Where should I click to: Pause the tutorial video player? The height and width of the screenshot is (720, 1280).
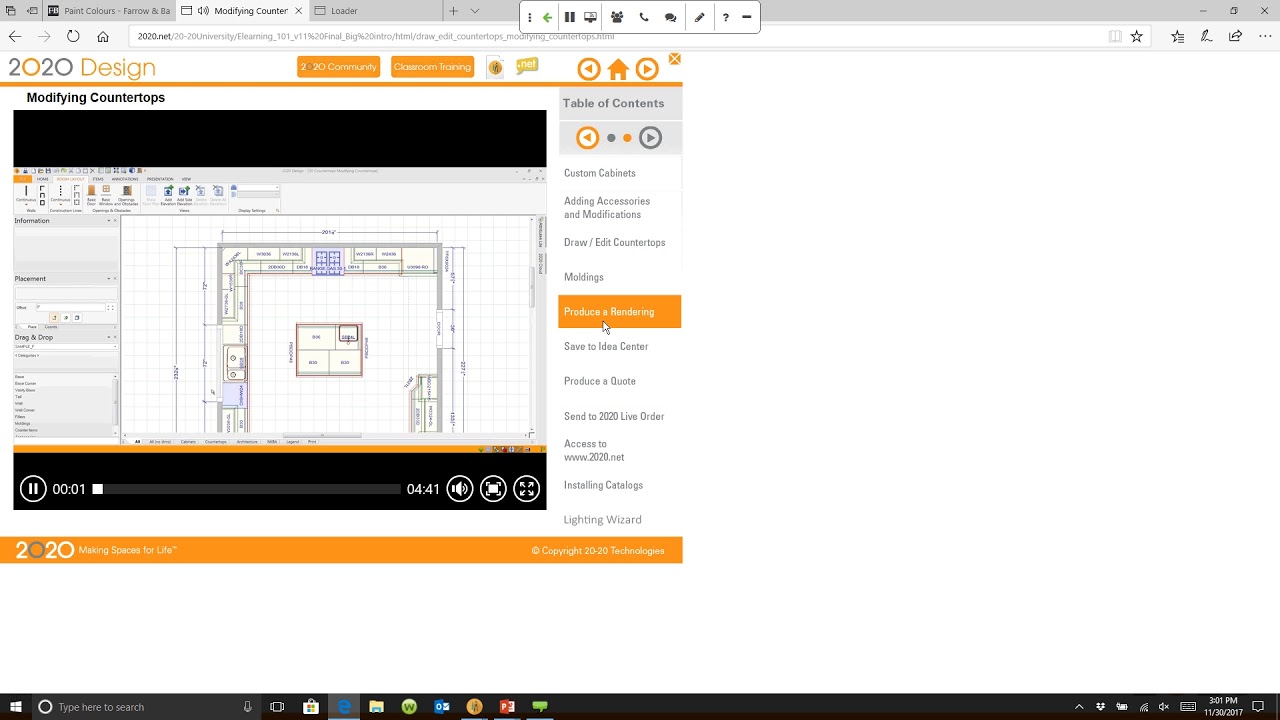coord(33,489)
